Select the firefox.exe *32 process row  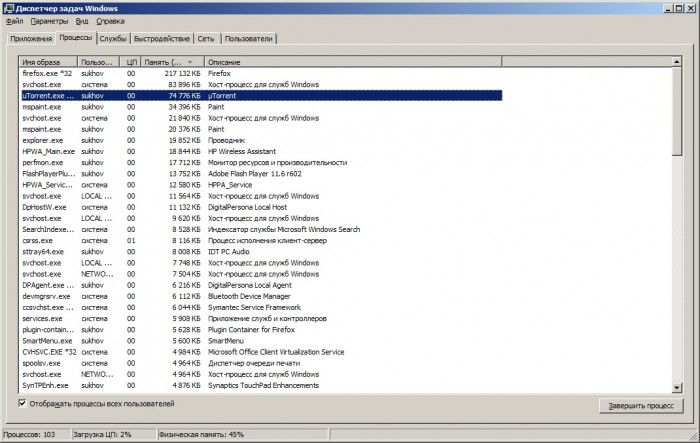click(261, 73)
